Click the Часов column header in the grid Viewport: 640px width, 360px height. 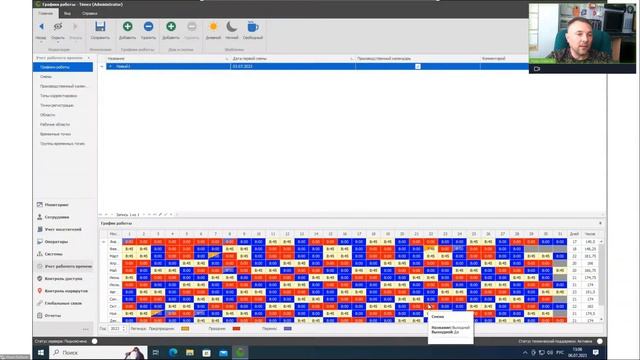[x=590, y=234]
